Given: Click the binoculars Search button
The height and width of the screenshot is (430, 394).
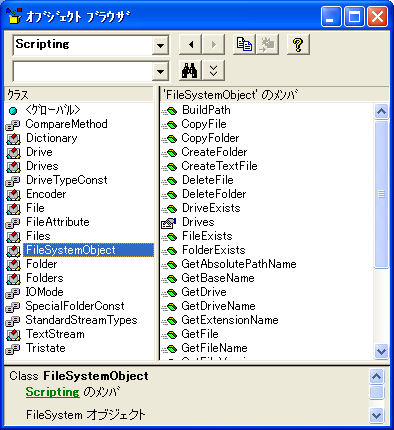Looking at the screenshot, I should 190,70.
